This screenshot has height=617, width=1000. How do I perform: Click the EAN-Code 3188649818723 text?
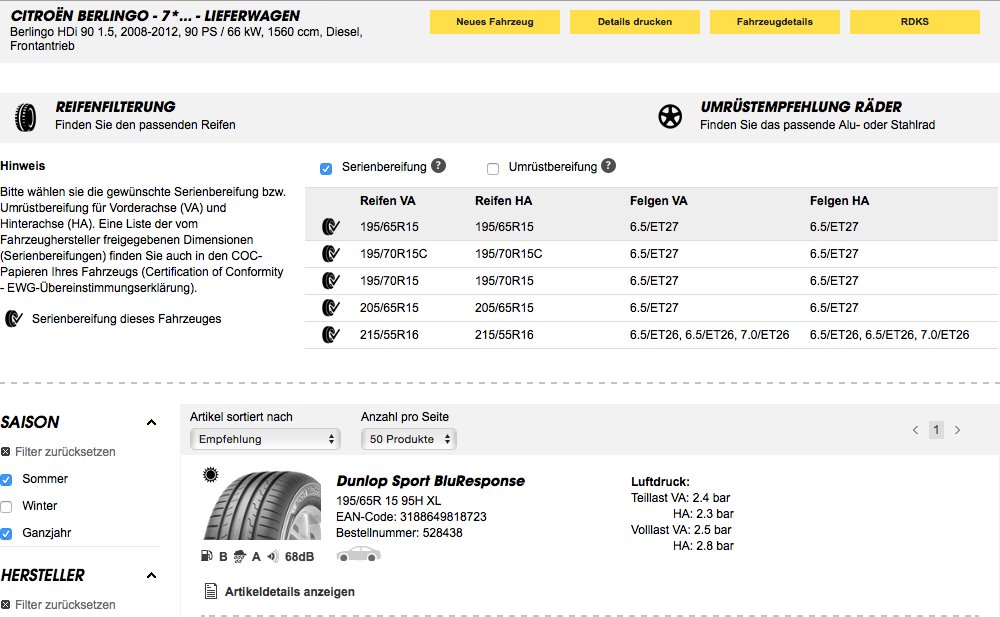(411, 517)
